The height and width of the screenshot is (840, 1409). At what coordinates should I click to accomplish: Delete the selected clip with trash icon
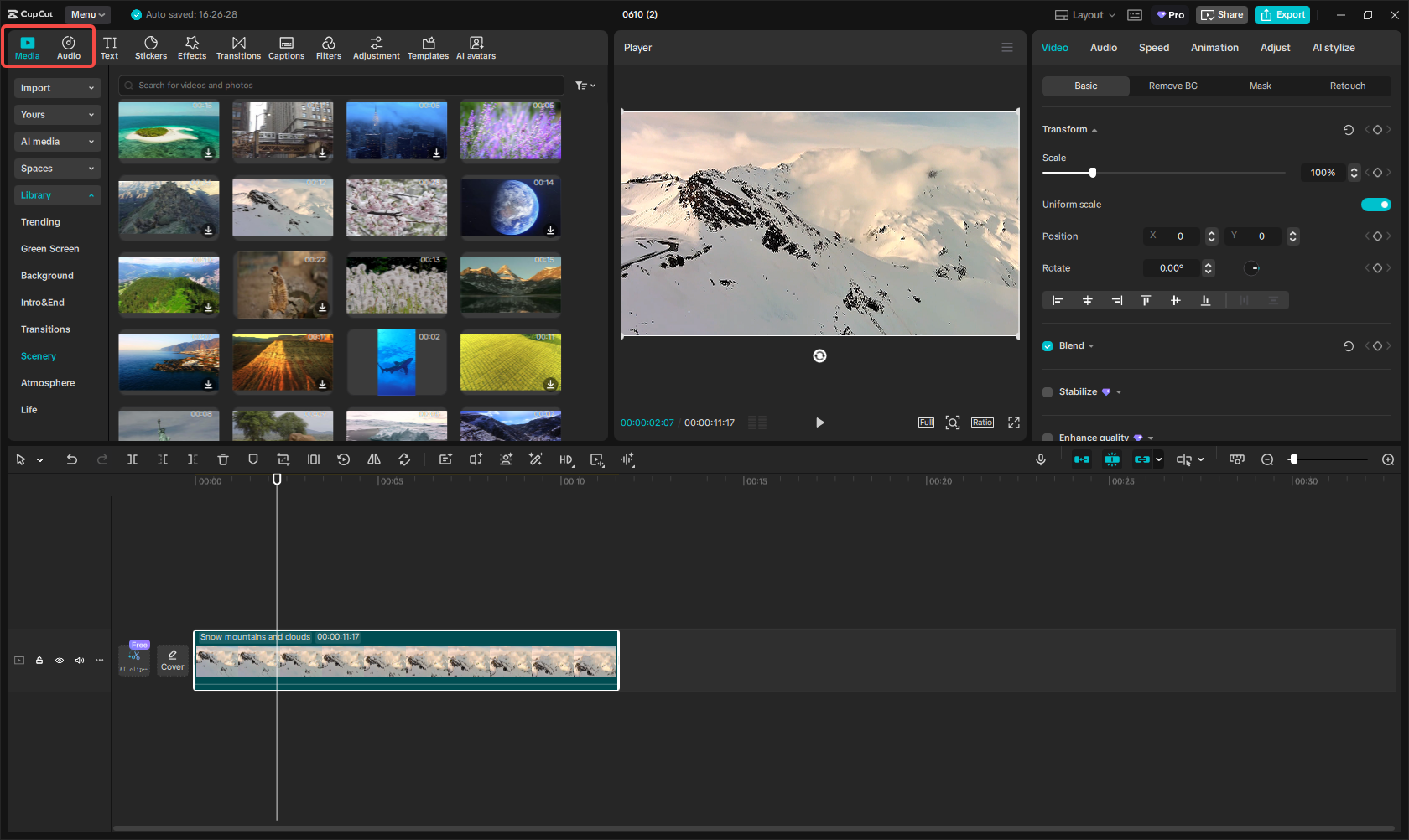tap(223, 459)
